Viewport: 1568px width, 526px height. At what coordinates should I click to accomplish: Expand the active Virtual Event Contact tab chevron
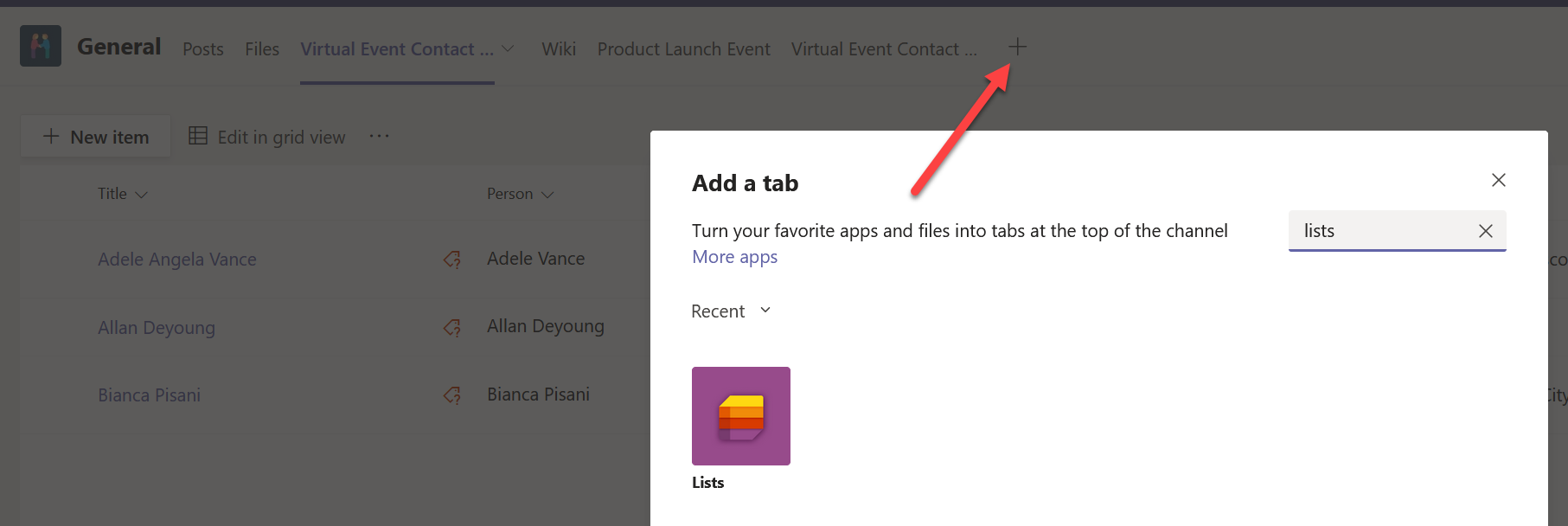coord(508,48)
